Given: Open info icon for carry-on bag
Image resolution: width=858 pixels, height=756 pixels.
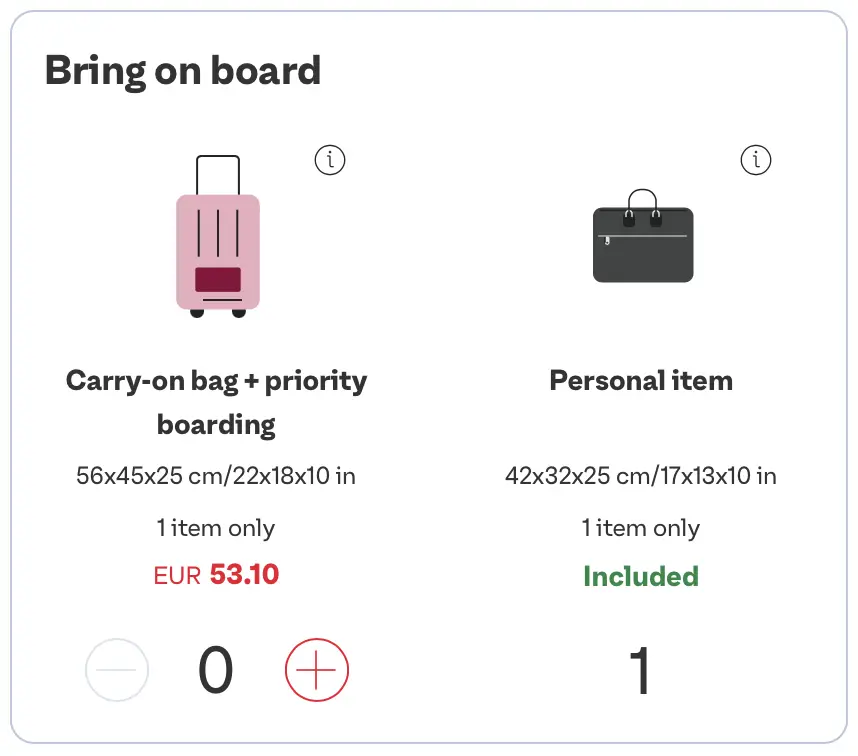Looking at the screenshot, I should (x=330, y=159).
